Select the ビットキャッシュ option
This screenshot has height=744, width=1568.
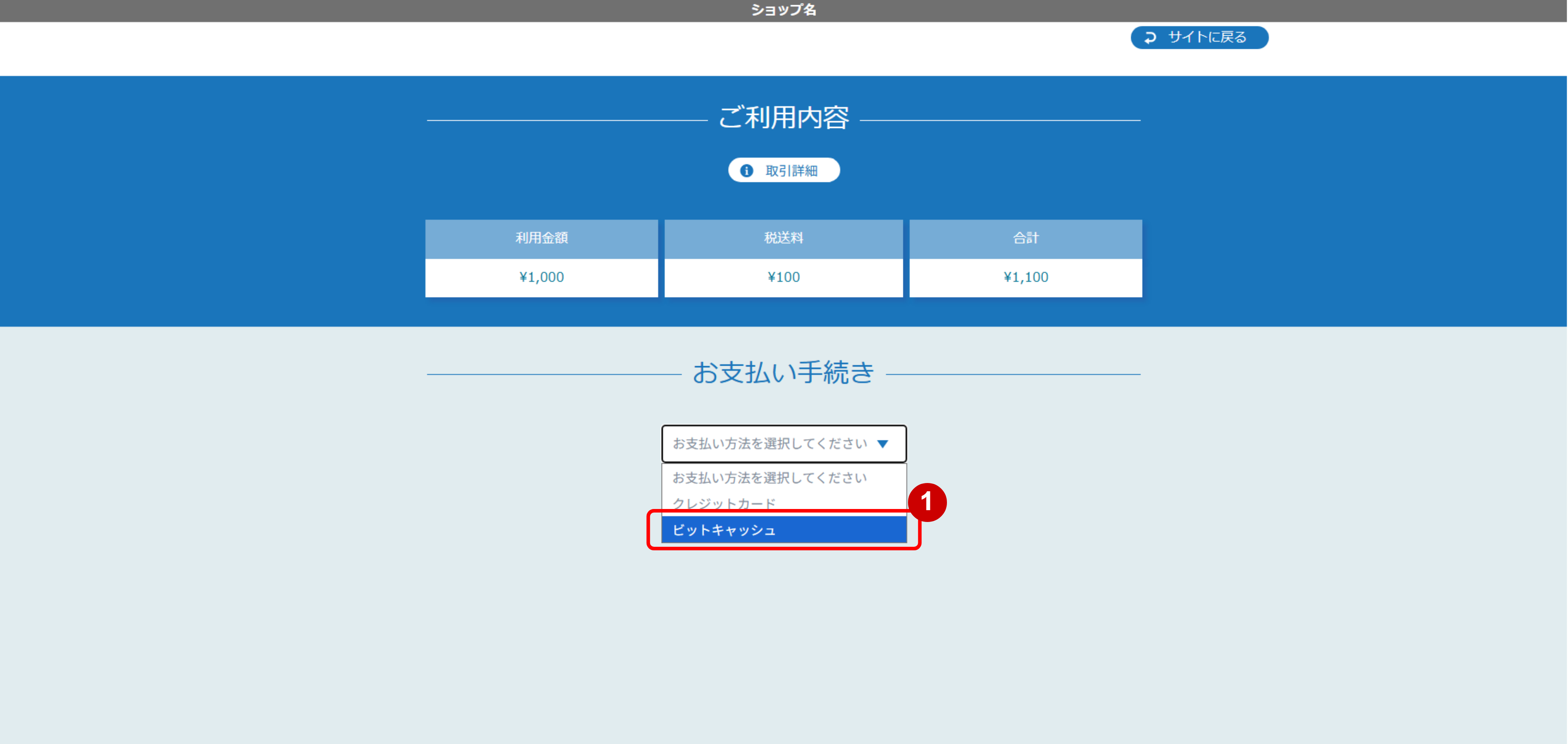coord(784,530)
